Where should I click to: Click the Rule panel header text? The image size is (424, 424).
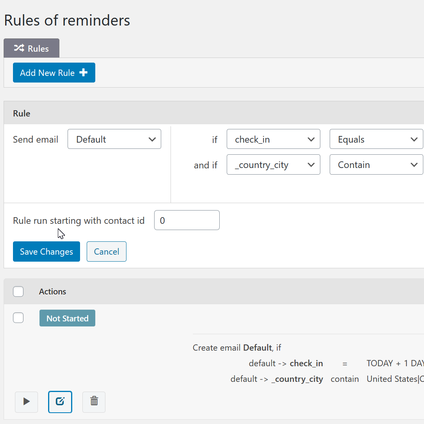[22, 114]
